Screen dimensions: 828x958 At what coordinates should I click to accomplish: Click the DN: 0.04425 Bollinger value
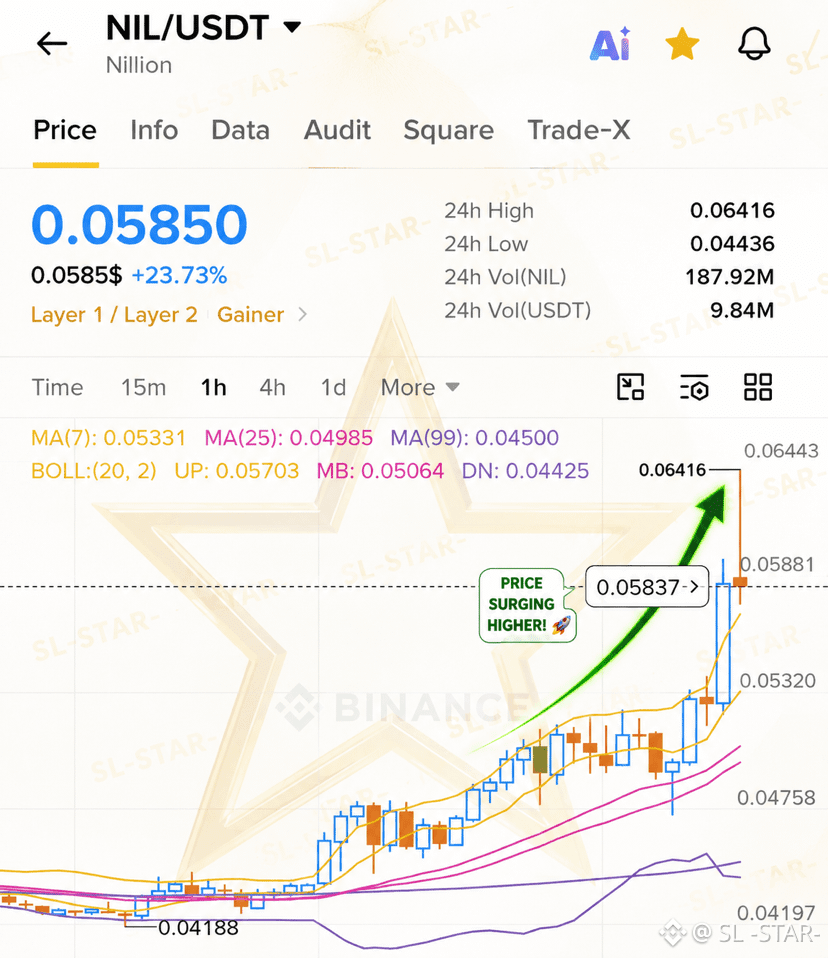526,471
